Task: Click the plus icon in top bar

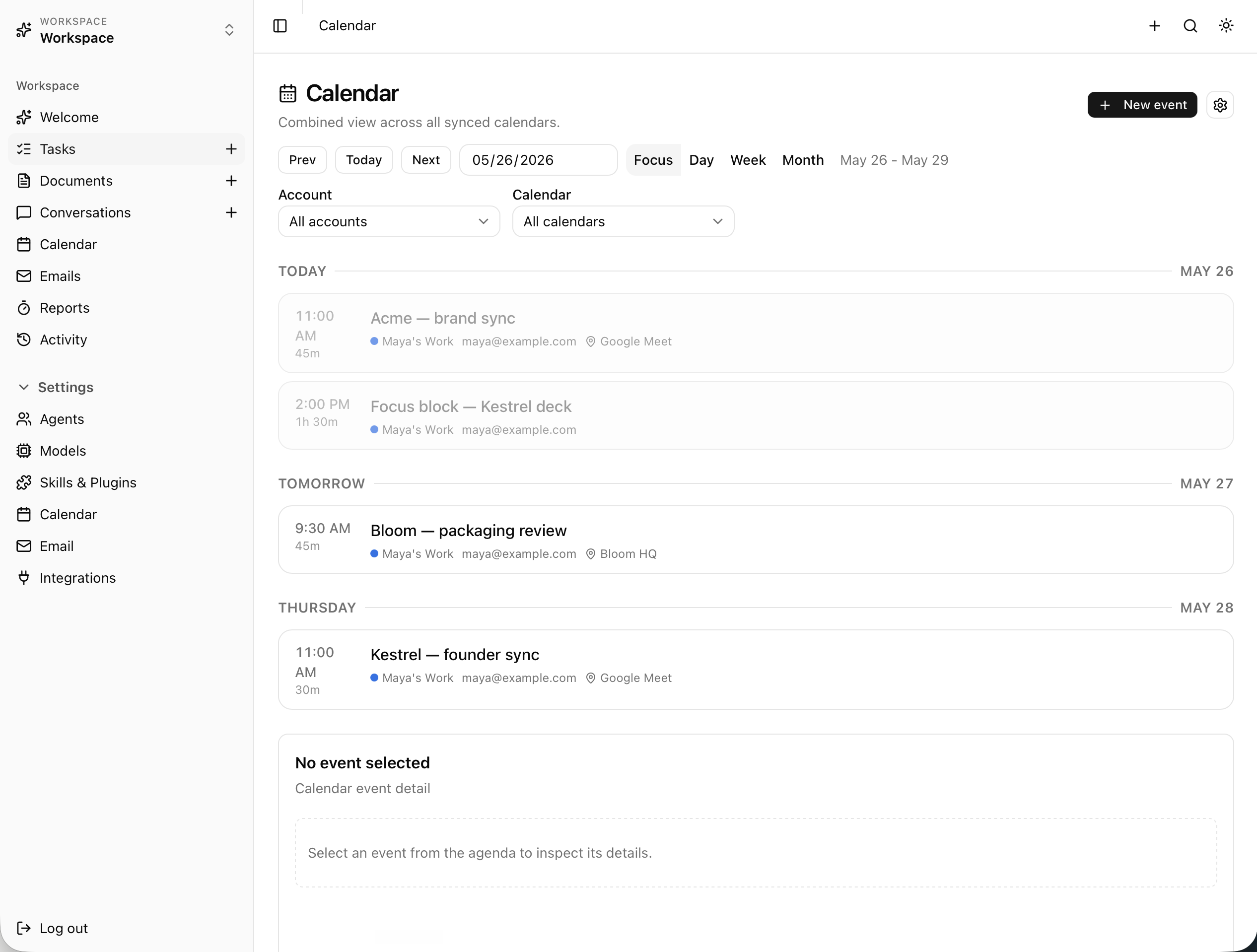Action: [1154, 25]
